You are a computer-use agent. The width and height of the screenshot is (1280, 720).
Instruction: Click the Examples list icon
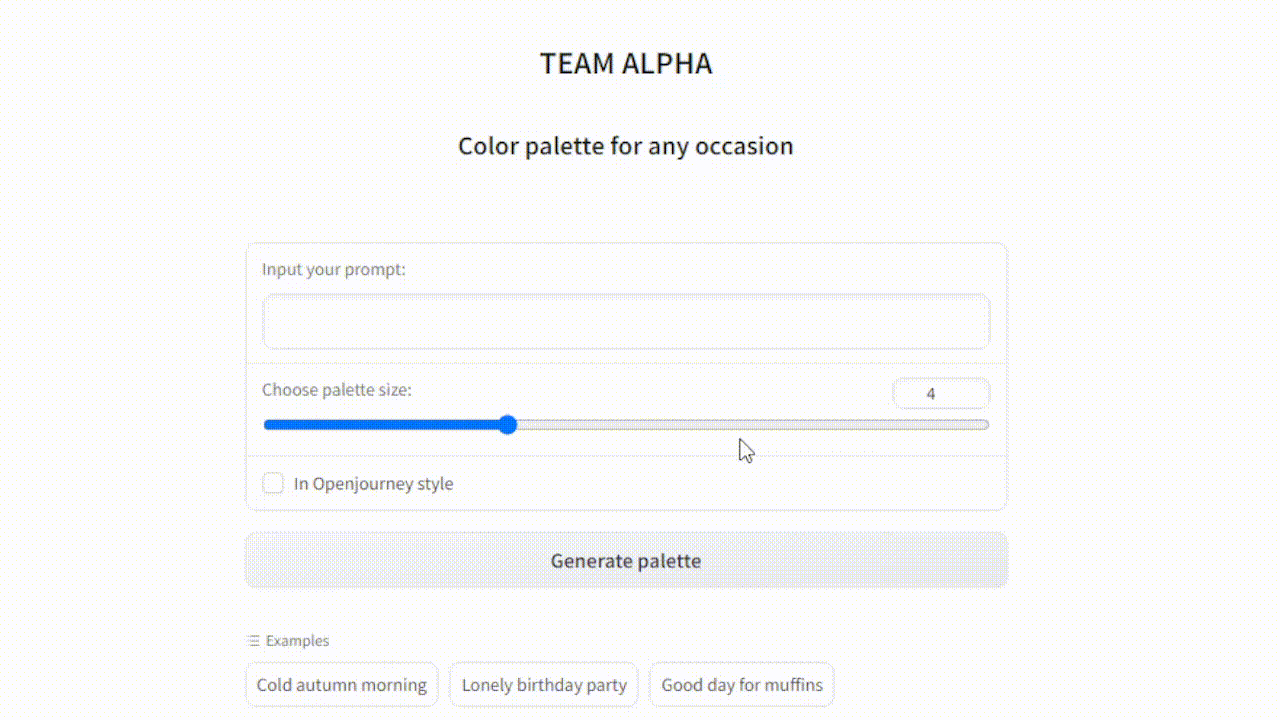(x=254, y=641)
